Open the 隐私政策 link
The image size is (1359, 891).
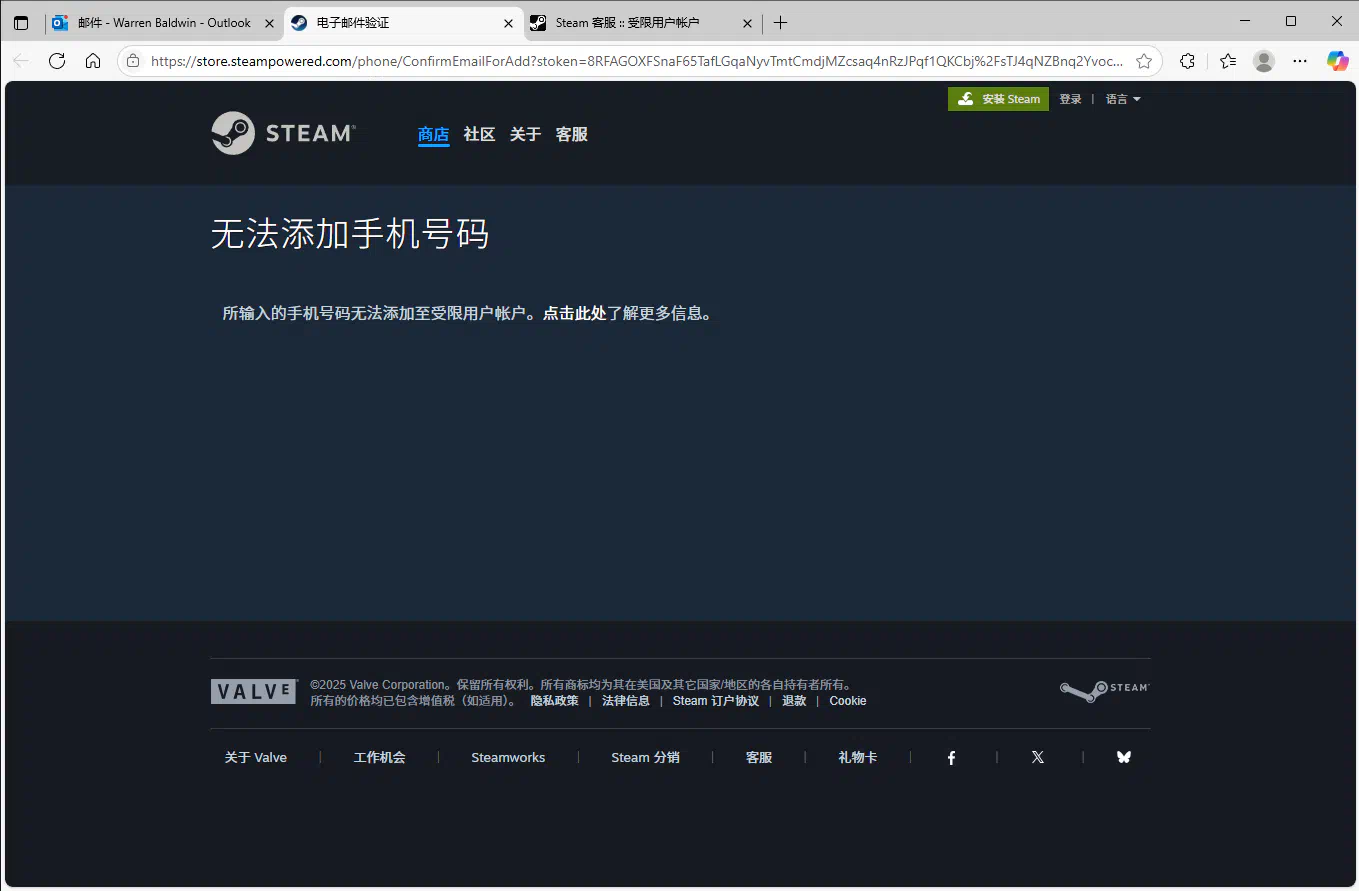point(555,701)
